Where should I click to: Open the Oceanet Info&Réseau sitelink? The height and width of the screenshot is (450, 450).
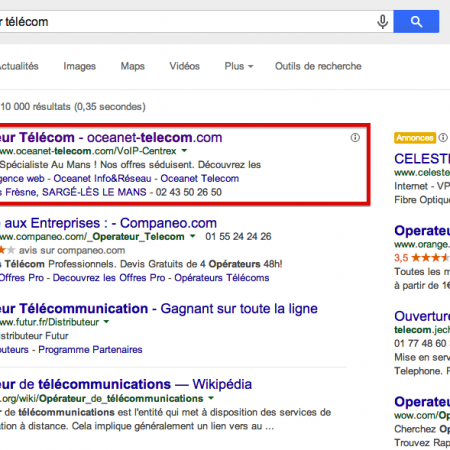pyautogui.click(x=102, y=179)
